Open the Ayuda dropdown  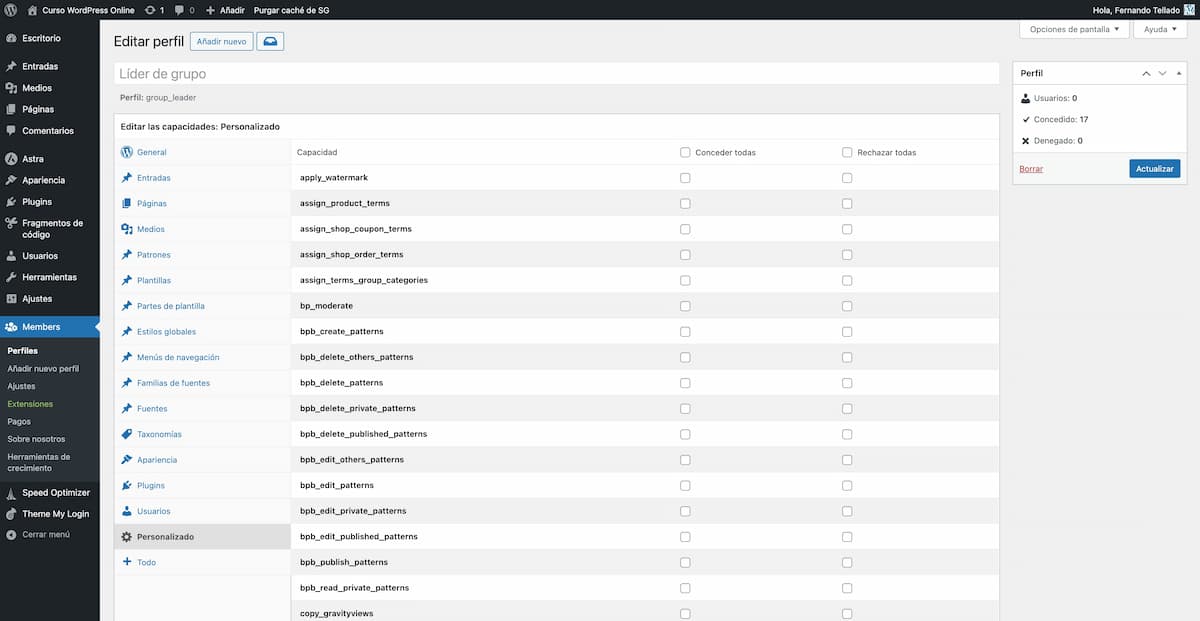pyautogui.click(x=1159, y=29)
